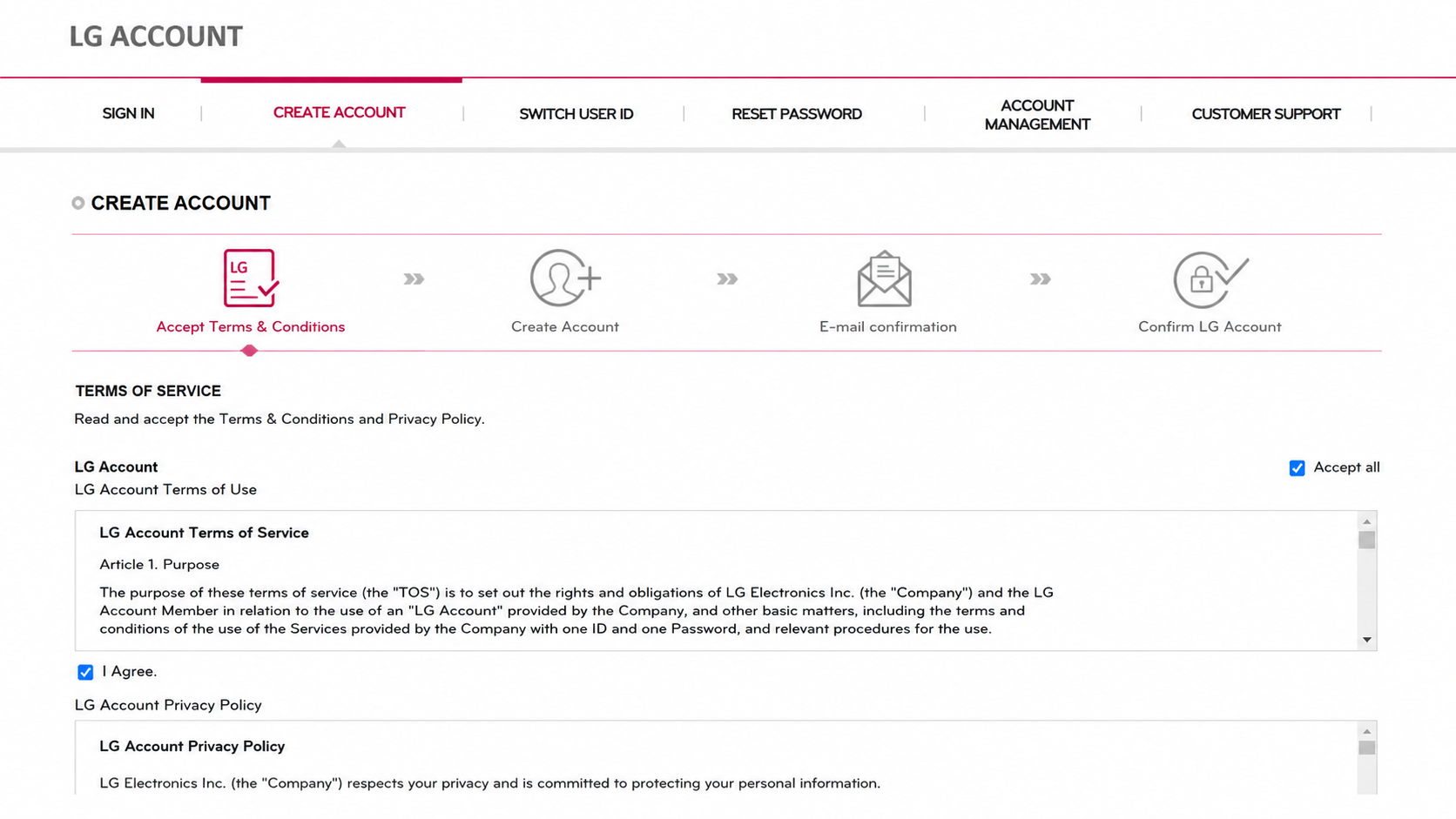Click the Terms of Service scrollbar up arrow
Viewport: 1456px width, 819px height.
click(1367, 521)
